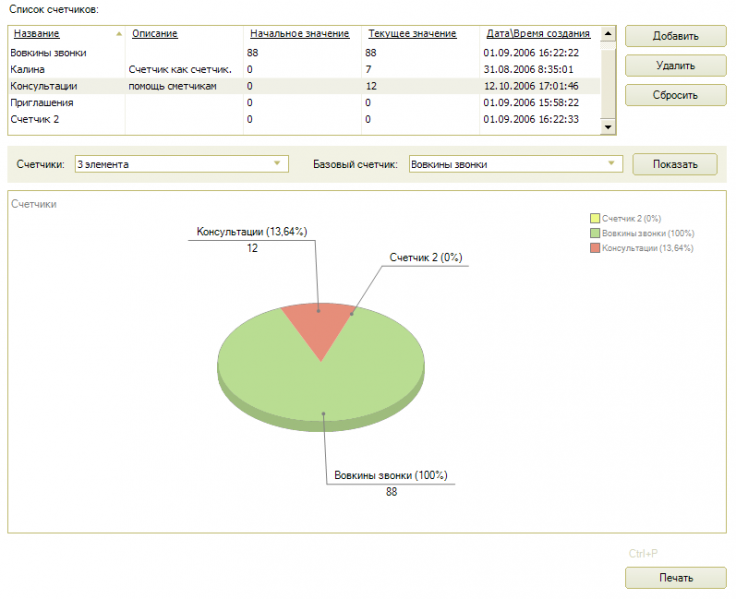Viewport: 736px width, 599px height.
Task: Click the list scrollbar up arrow
Action: pos(608,33)
